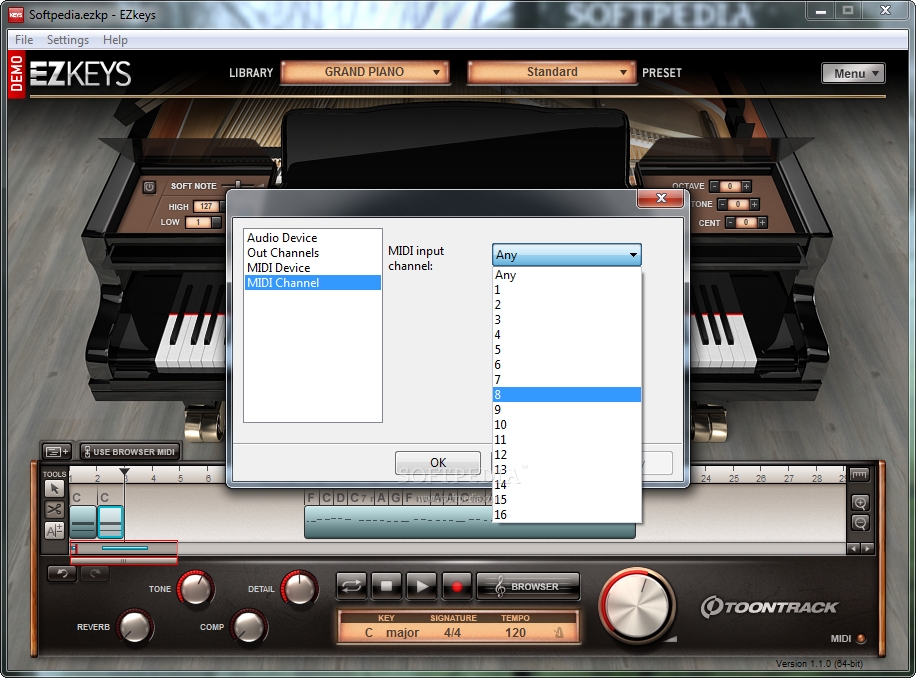Choose MIDI channel 8
916x678 pixels.
point(567,395)
